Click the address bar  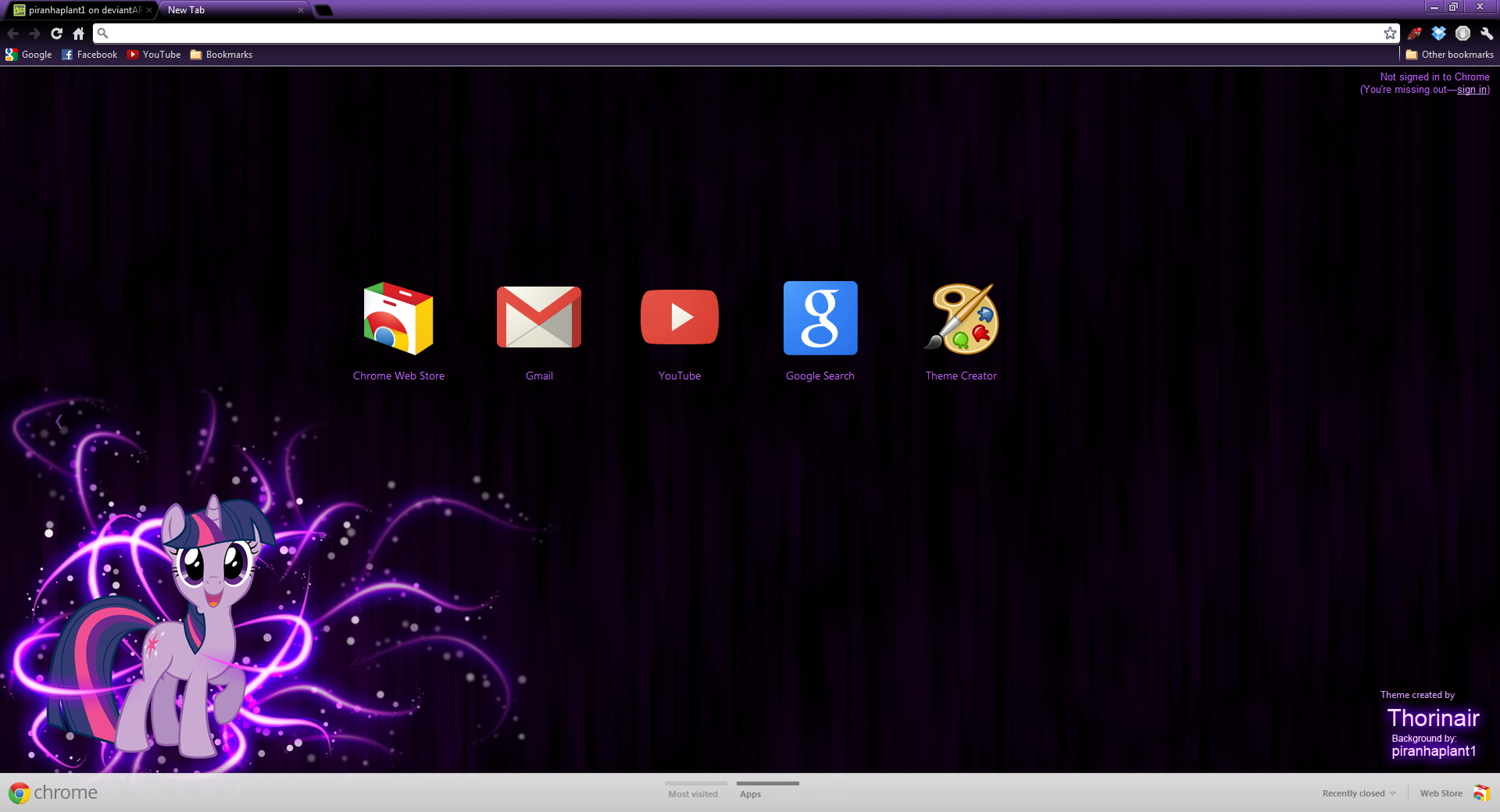pos(746,33)
